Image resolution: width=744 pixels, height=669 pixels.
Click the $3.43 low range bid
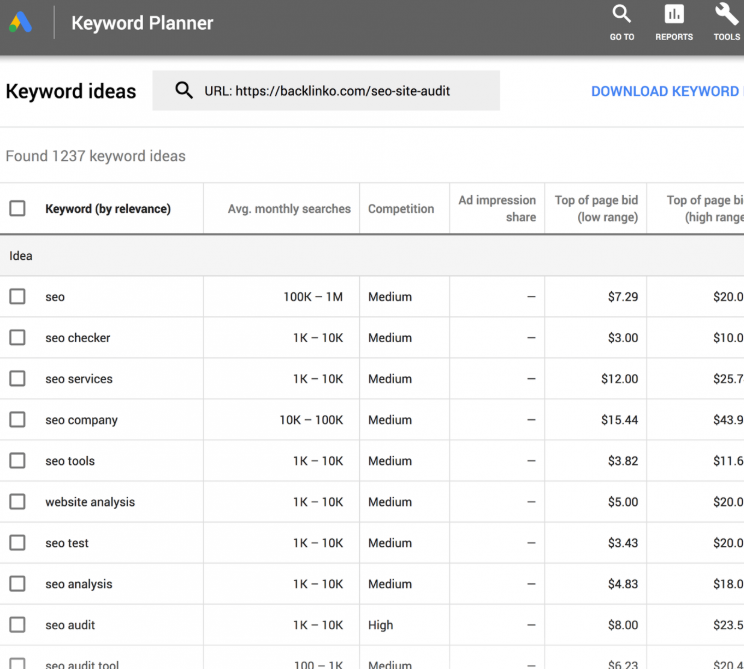pyautogui.click(x=623, y=543)
